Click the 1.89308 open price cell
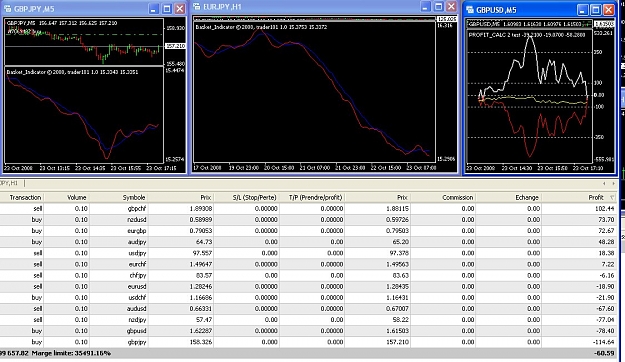The width and height of the screenshot is (625, 362). click(x=201, y=209)
